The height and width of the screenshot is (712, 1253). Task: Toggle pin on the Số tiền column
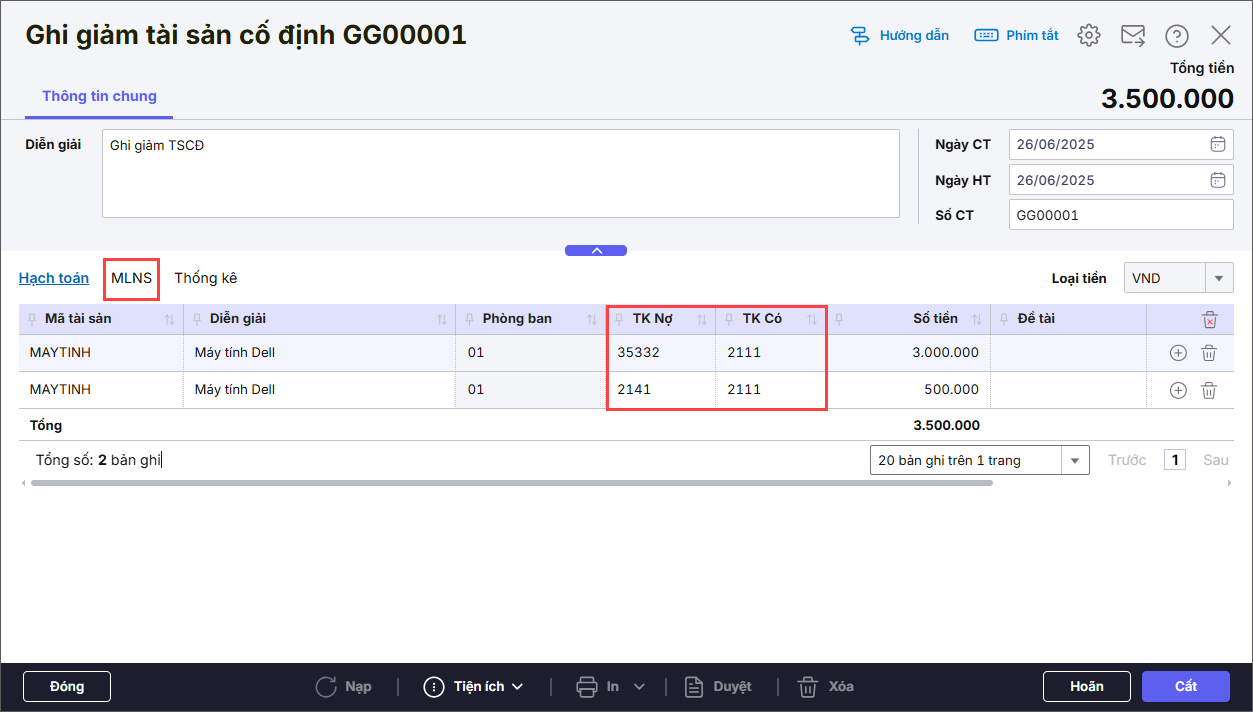point(839,319)
